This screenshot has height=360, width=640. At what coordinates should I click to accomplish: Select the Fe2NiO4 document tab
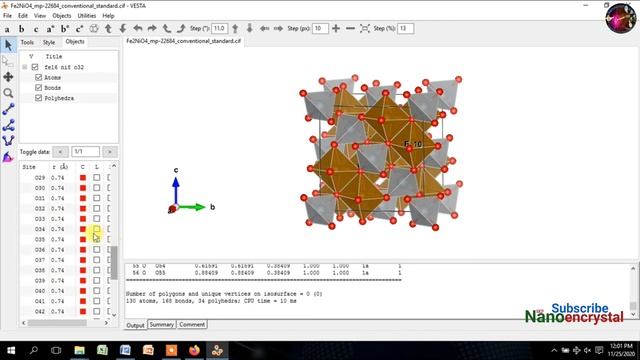[183, 41]
